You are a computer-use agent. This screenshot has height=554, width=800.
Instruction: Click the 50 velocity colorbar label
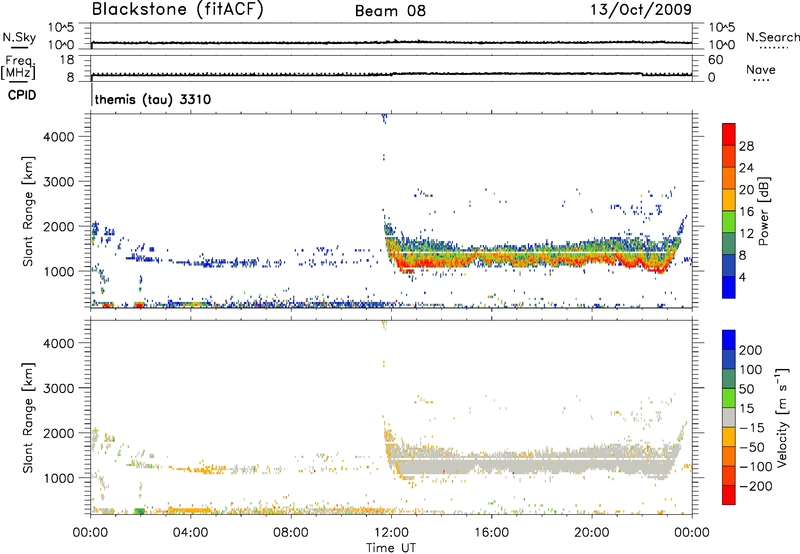[x=746, y=389]
